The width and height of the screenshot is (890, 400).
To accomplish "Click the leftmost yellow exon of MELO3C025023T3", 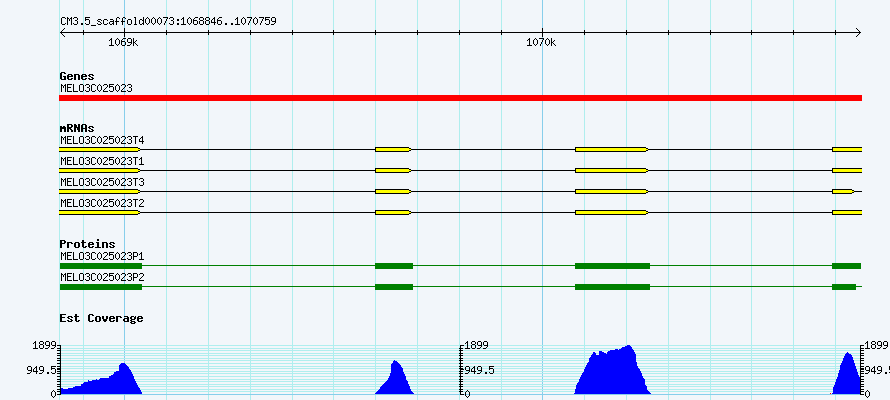I will (x=100, y=192).
